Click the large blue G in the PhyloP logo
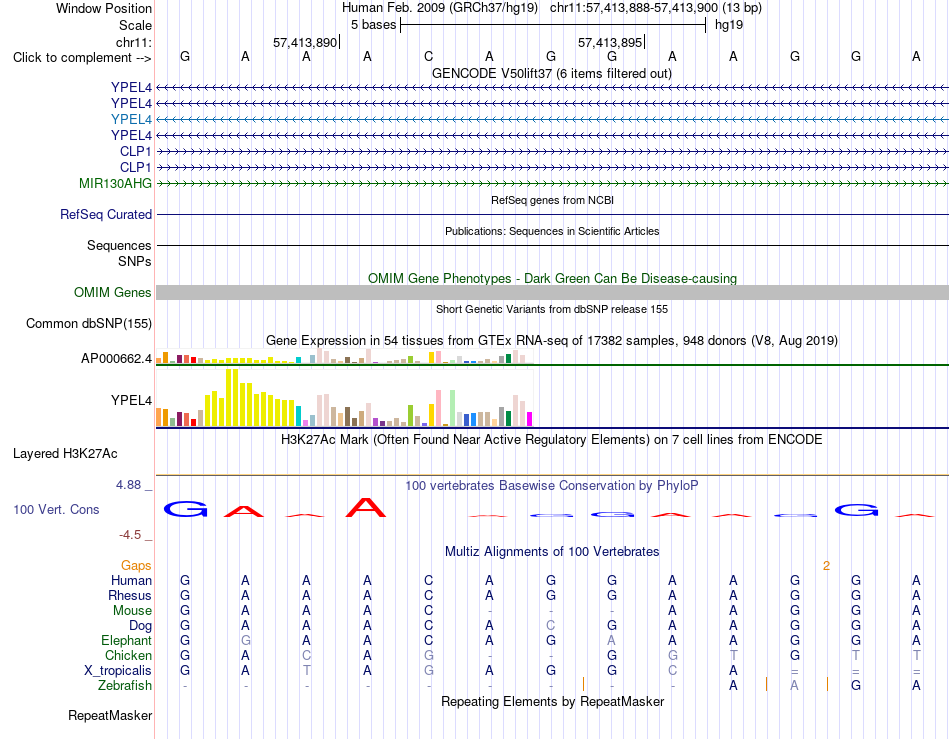950x739 pixels. click(185, 509)
